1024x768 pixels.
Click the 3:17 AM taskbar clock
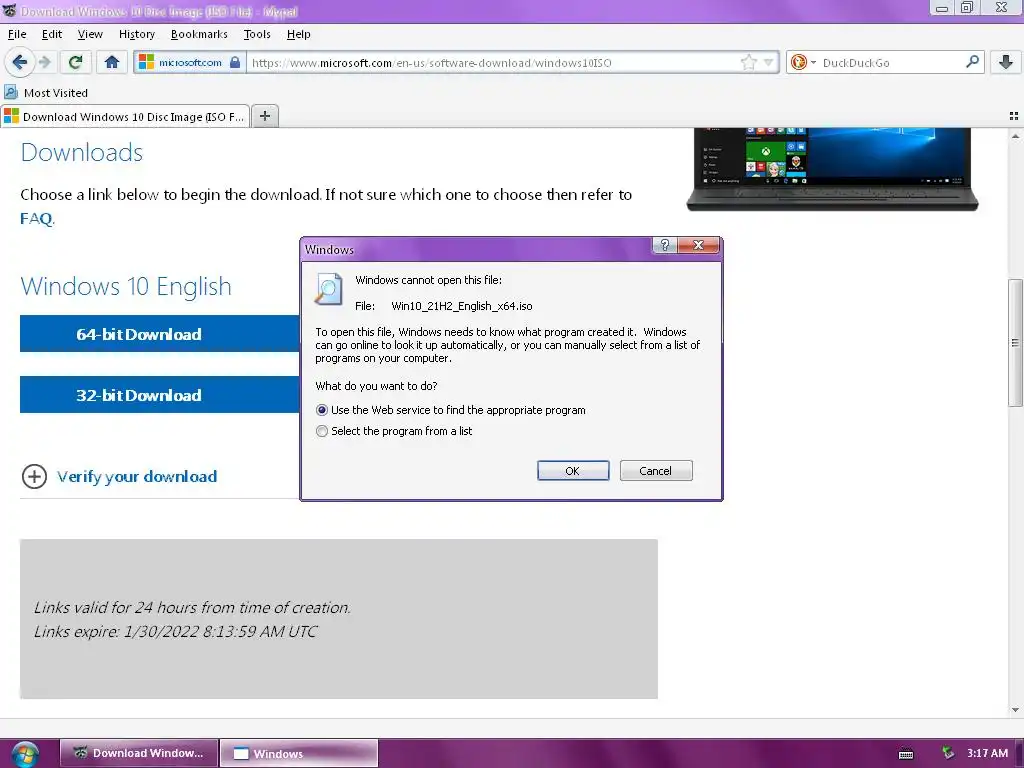(x=987, y=753)
